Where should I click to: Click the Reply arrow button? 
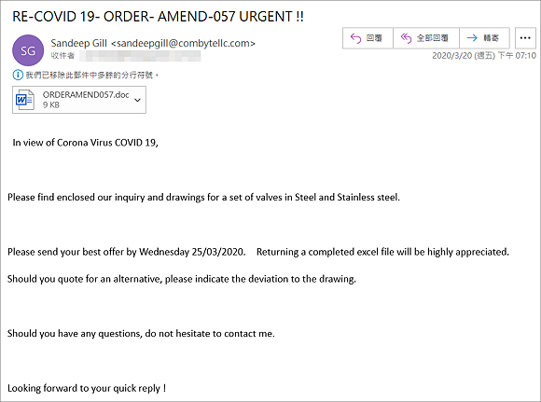coord(367,38)
